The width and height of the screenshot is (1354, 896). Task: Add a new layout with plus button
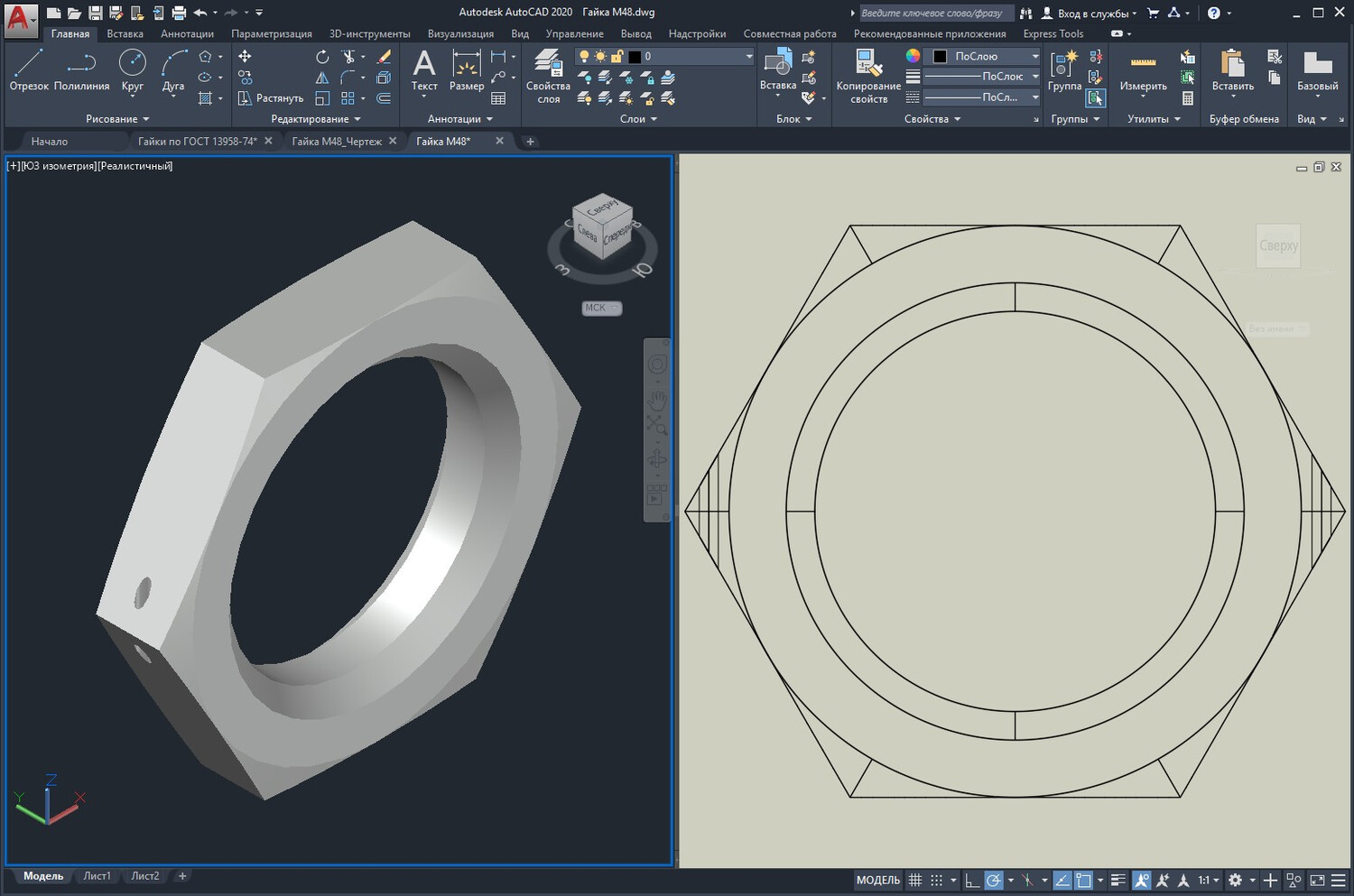[182, 876]
